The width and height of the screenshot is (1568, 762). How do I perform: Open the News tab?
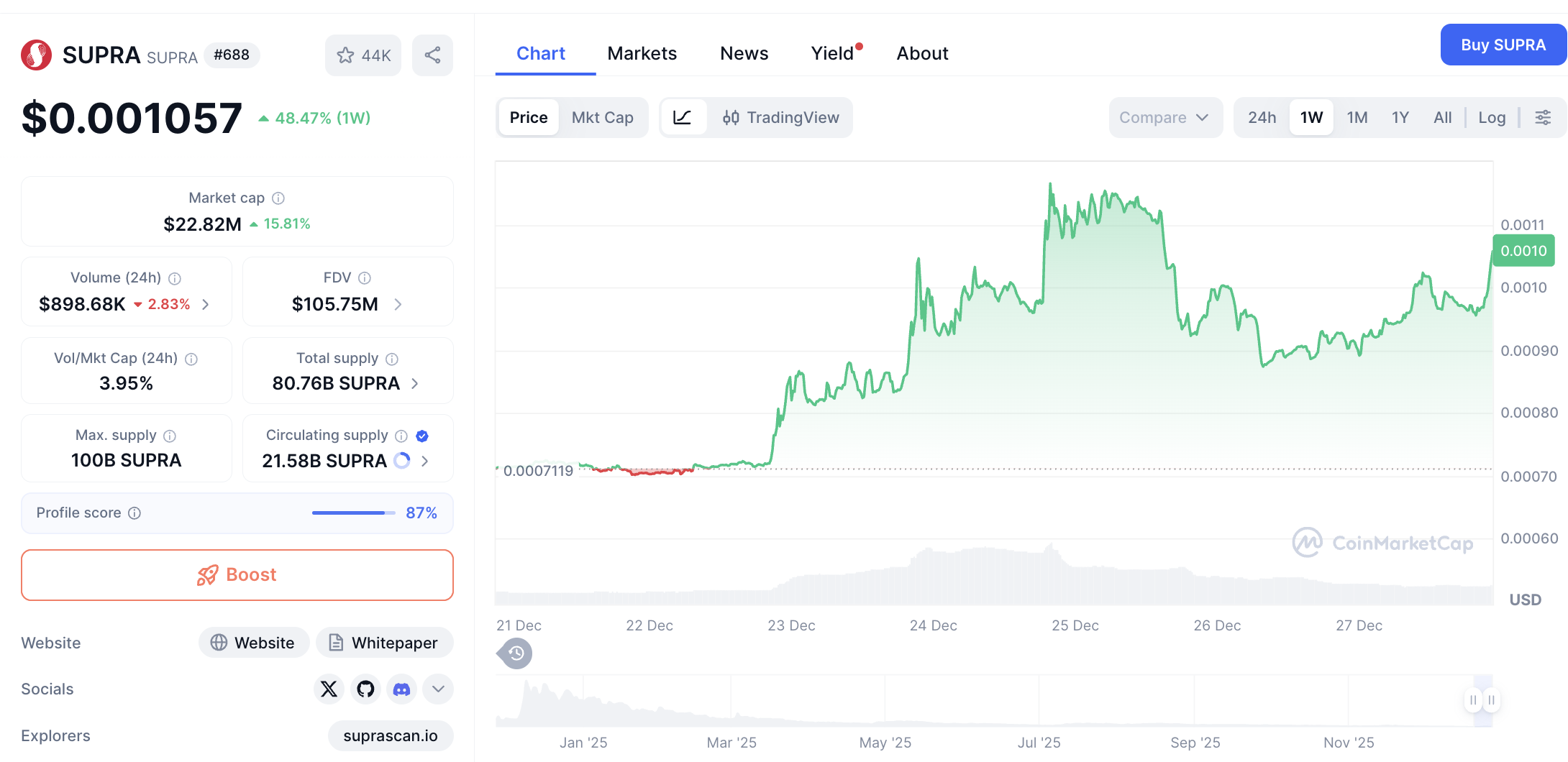(x=744, y=53)
